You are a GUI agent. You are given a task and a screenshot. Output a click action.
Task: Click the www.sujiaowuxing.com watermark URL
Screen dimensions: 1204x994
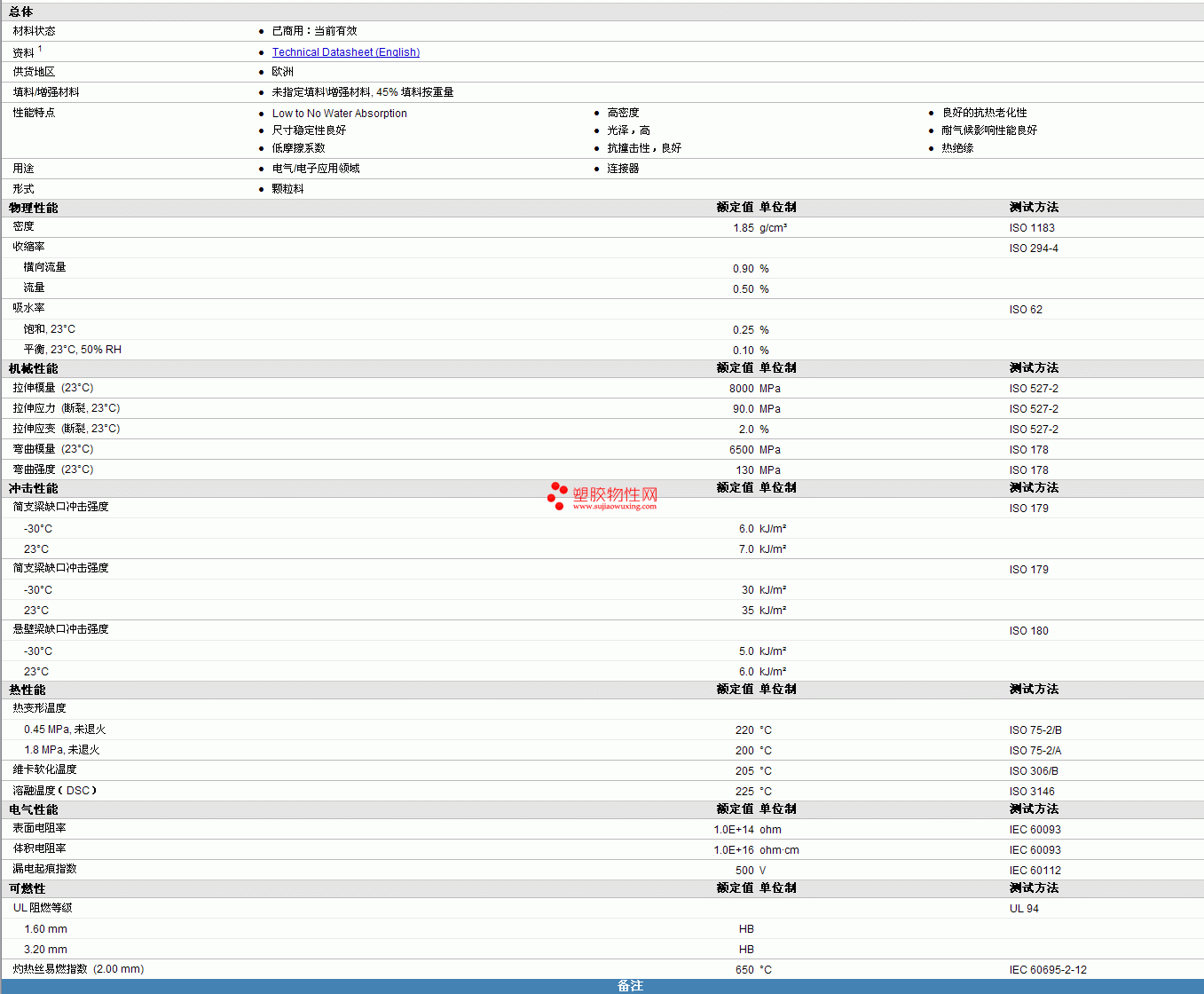point(614,507)
